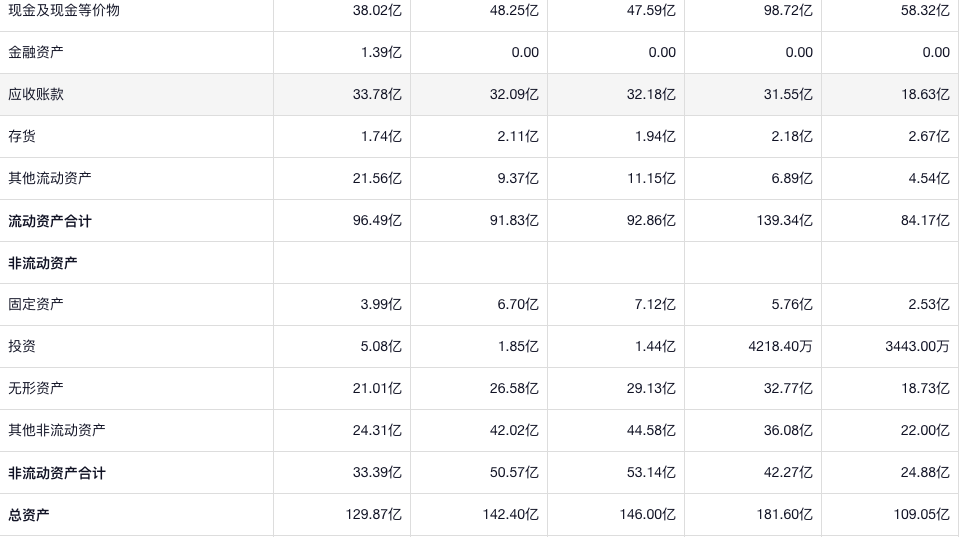The image size is (961, 537).
Task: Click the 其他非流动资产 row label
Action: click(x=57, y=431)
